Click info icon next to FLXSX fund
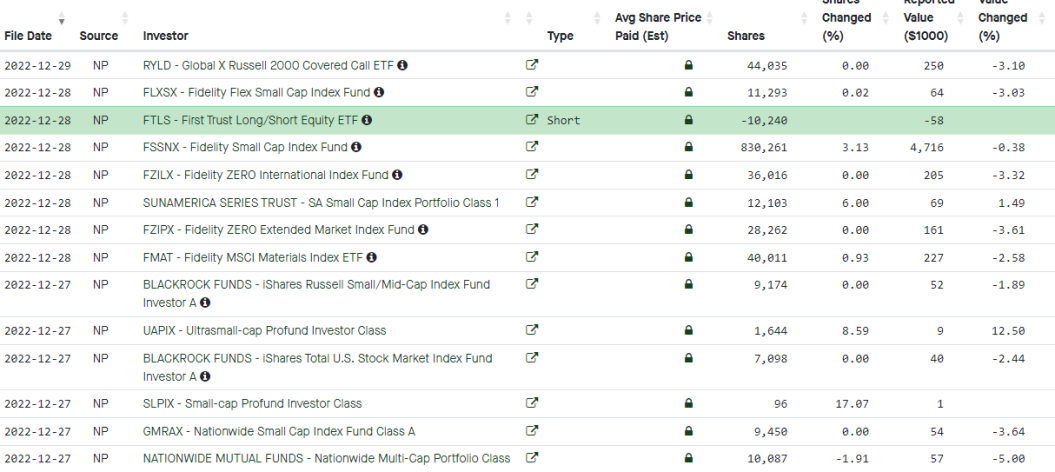 tap(379, 92)
